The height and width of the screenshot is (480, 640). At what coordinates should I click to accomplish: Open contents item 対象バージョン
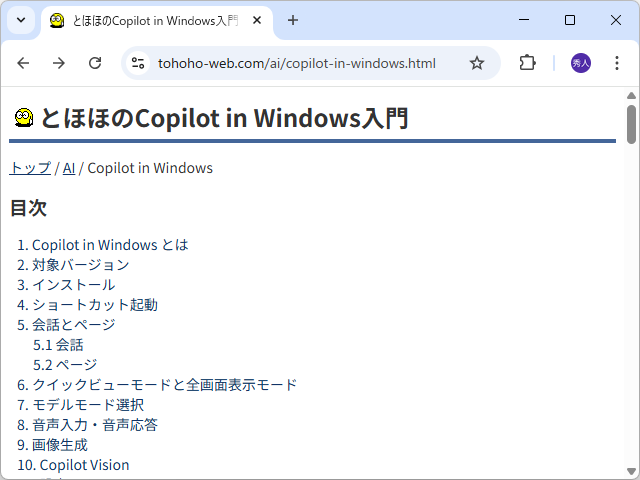[x=80, y=265]
